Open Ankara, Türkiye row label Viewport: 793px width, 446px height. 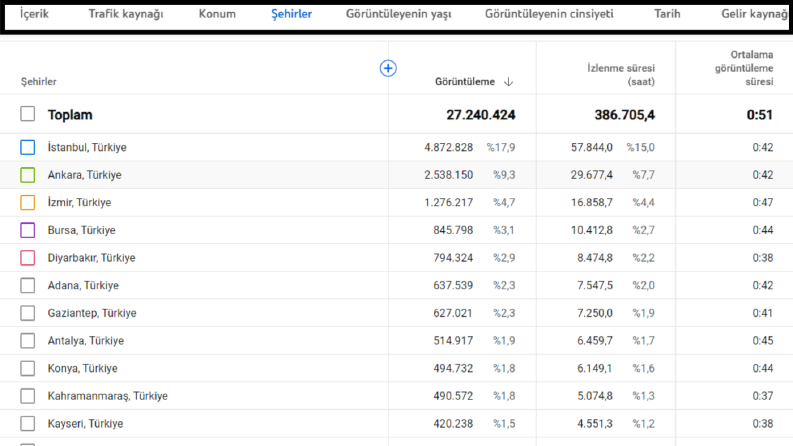tap(84, 175)
